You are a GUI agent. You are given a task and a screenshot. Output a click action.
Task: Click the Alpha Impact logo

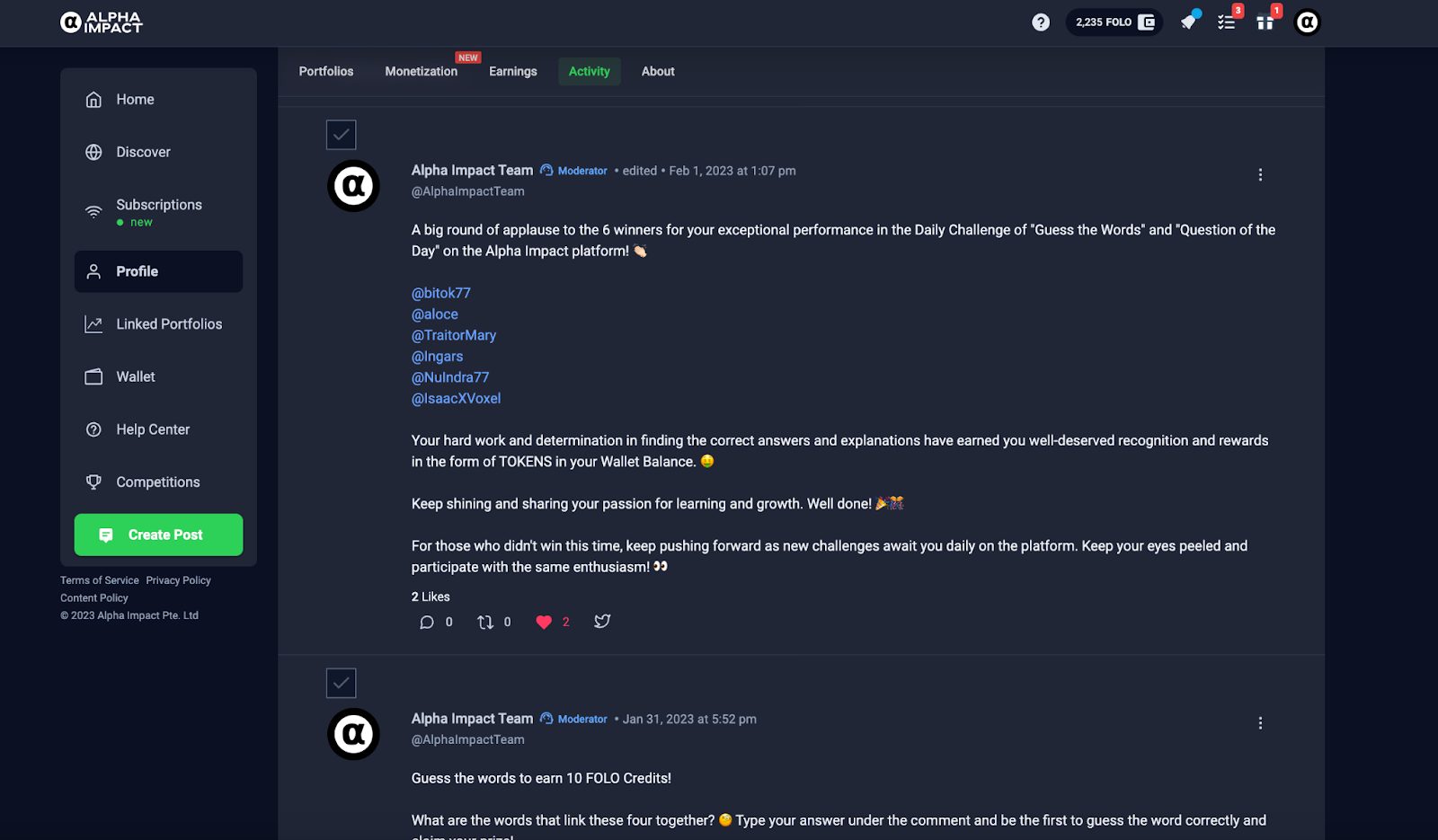[x=102, y=22]
